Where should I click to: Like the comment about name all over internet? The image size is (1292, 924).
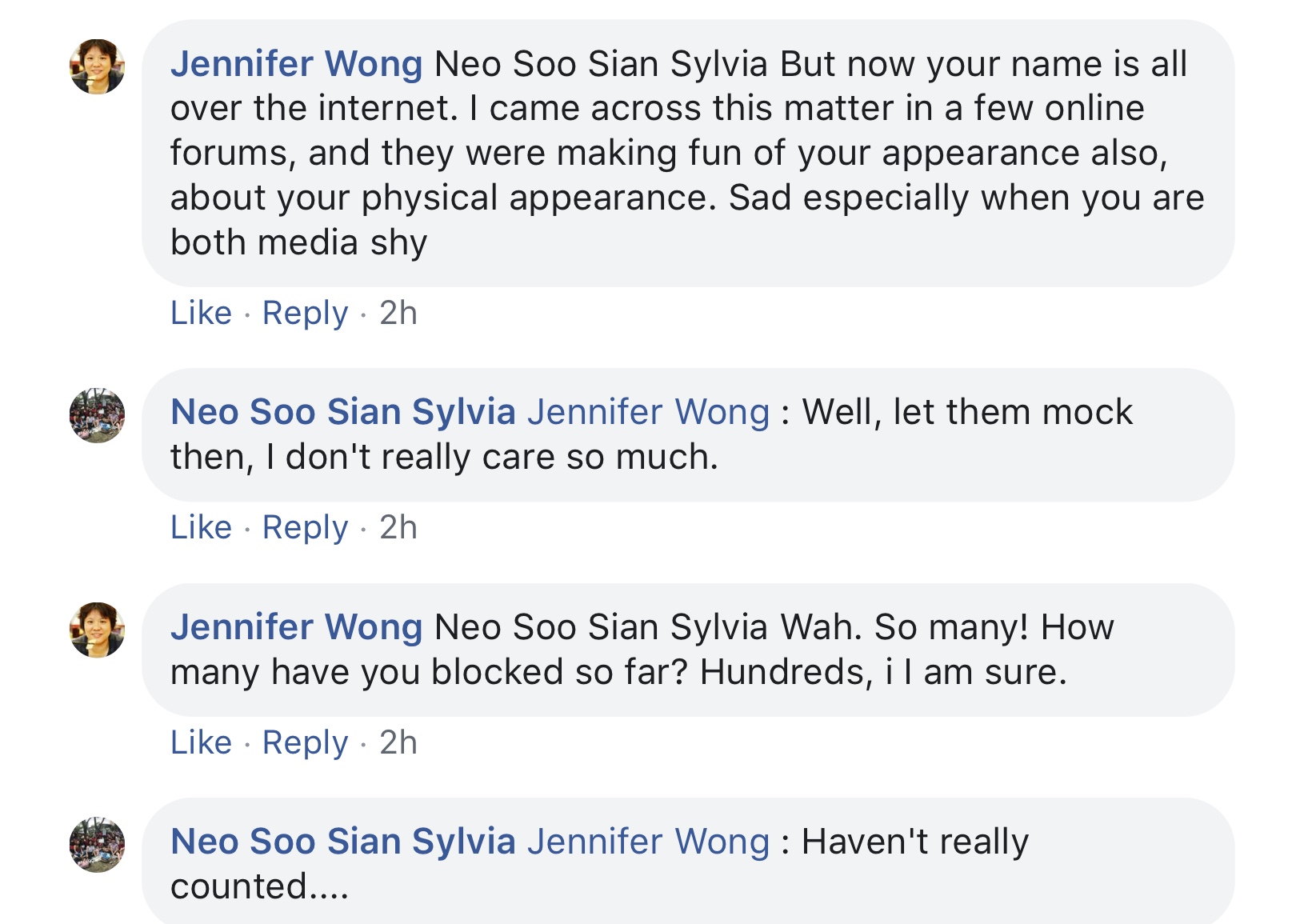click(x=201, y=313)
